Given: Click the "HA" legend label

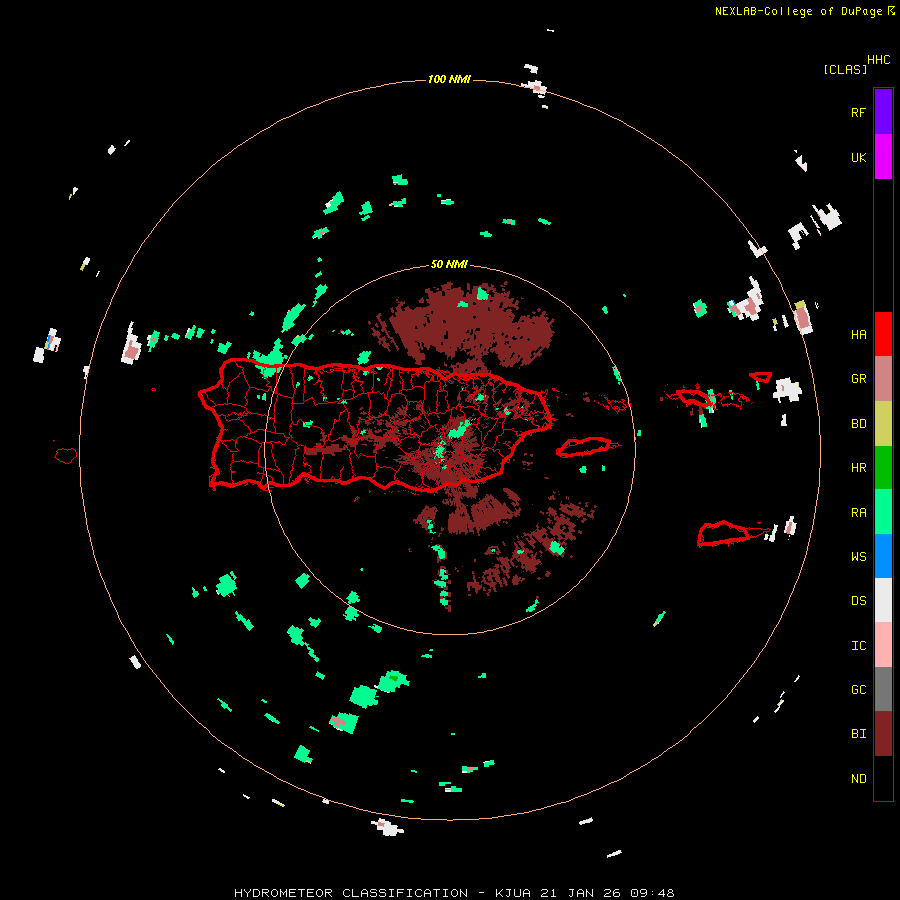Looking at the screenshot, I should 858,334.
